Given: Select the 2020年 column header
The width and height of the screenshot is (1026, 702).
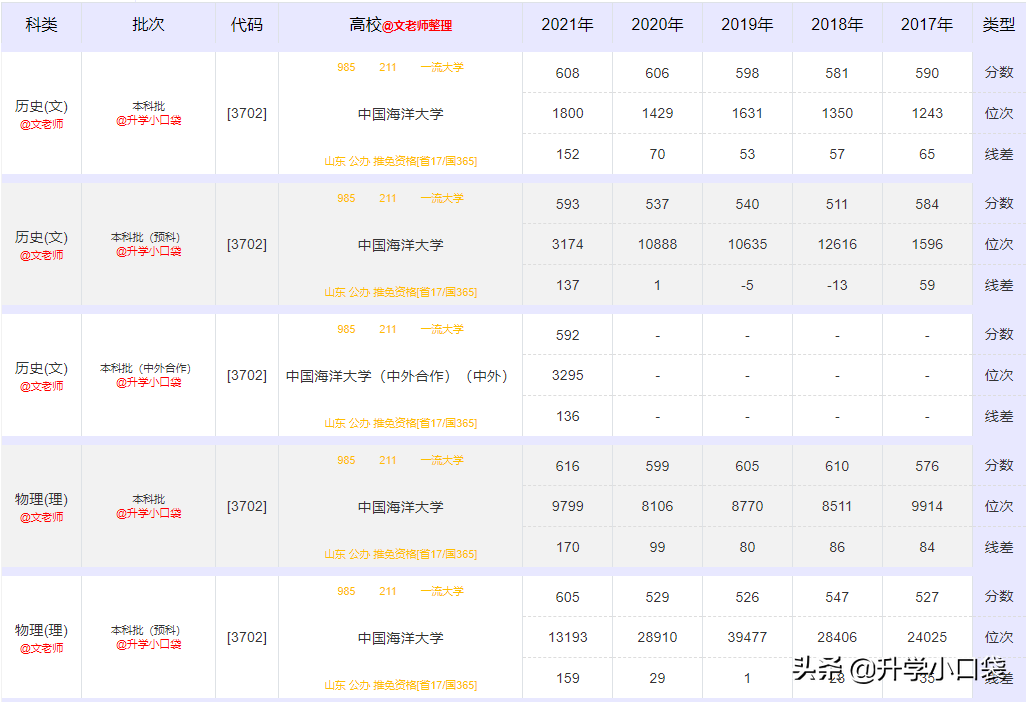Looking at the screenshot, I should 657,25.
